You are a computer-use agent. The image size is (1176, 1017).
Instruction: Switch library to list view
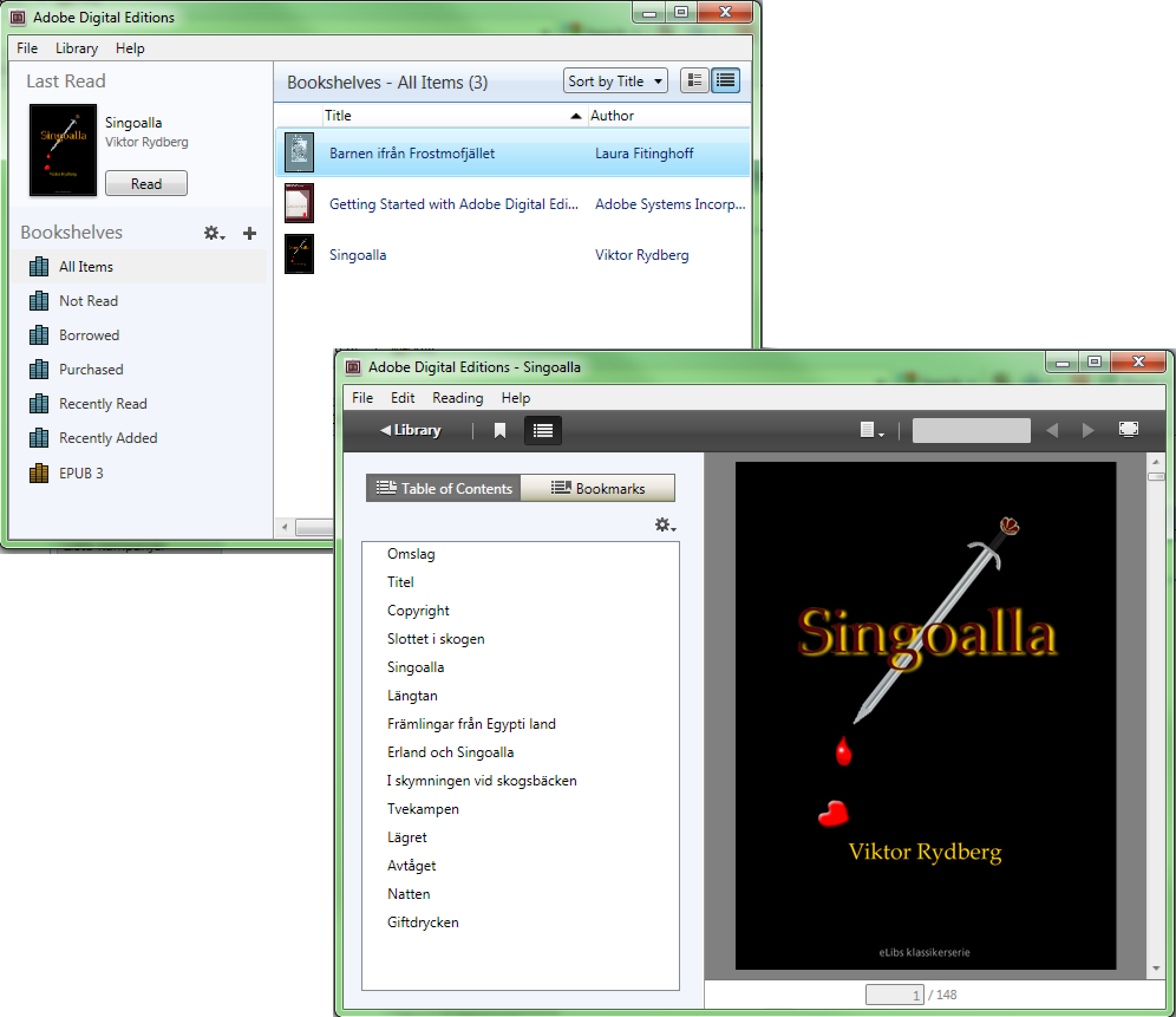click(726, 81)
